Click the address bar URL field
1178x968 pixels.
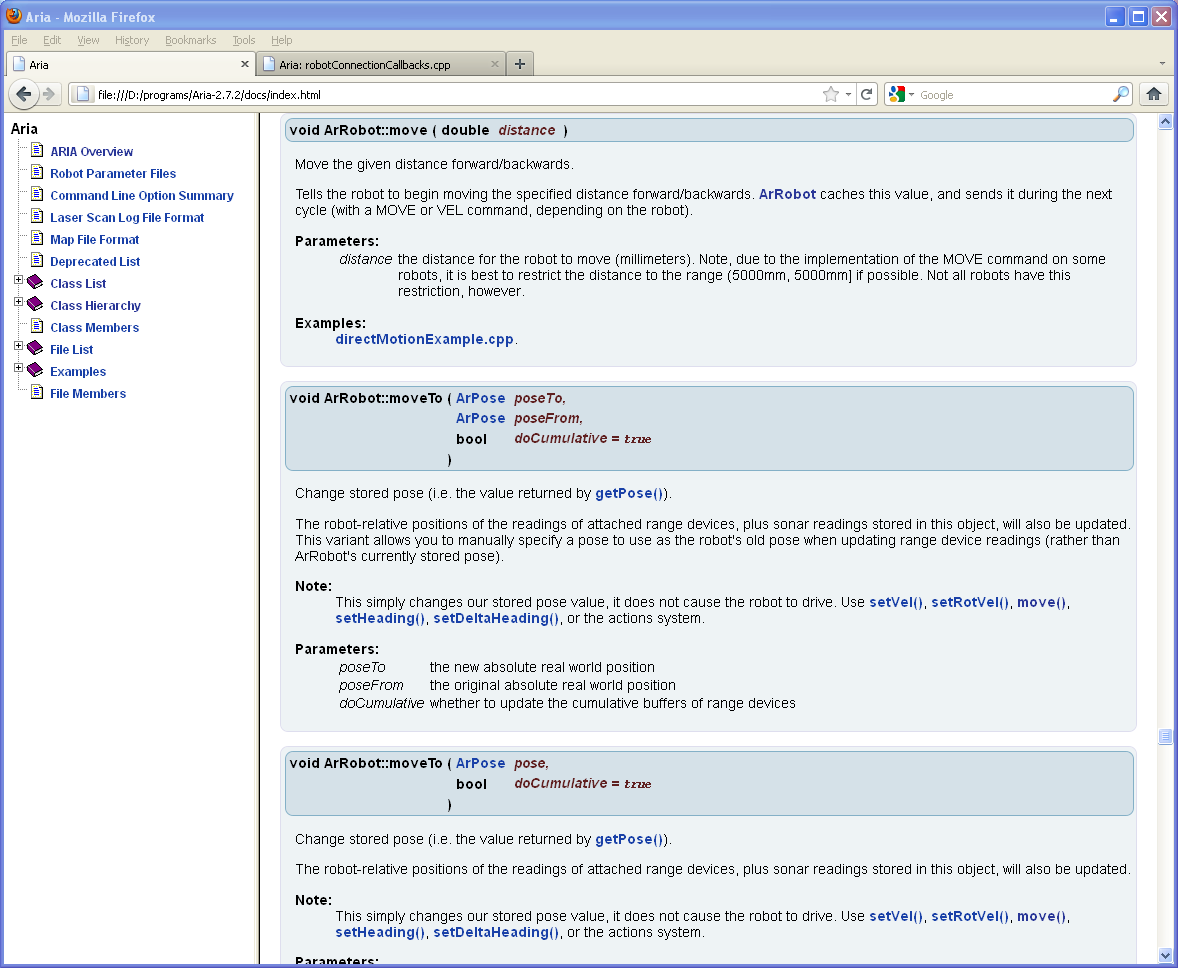point(450,95)
